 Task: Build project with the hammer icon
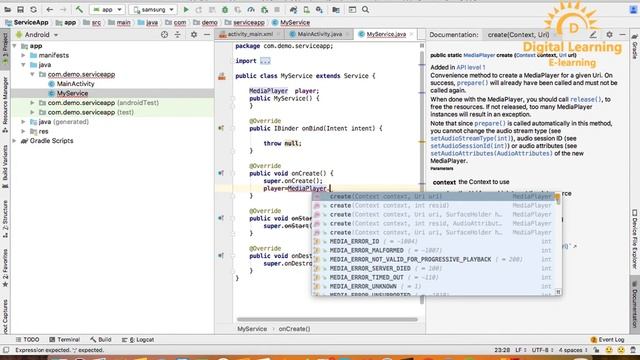(79, 9)
